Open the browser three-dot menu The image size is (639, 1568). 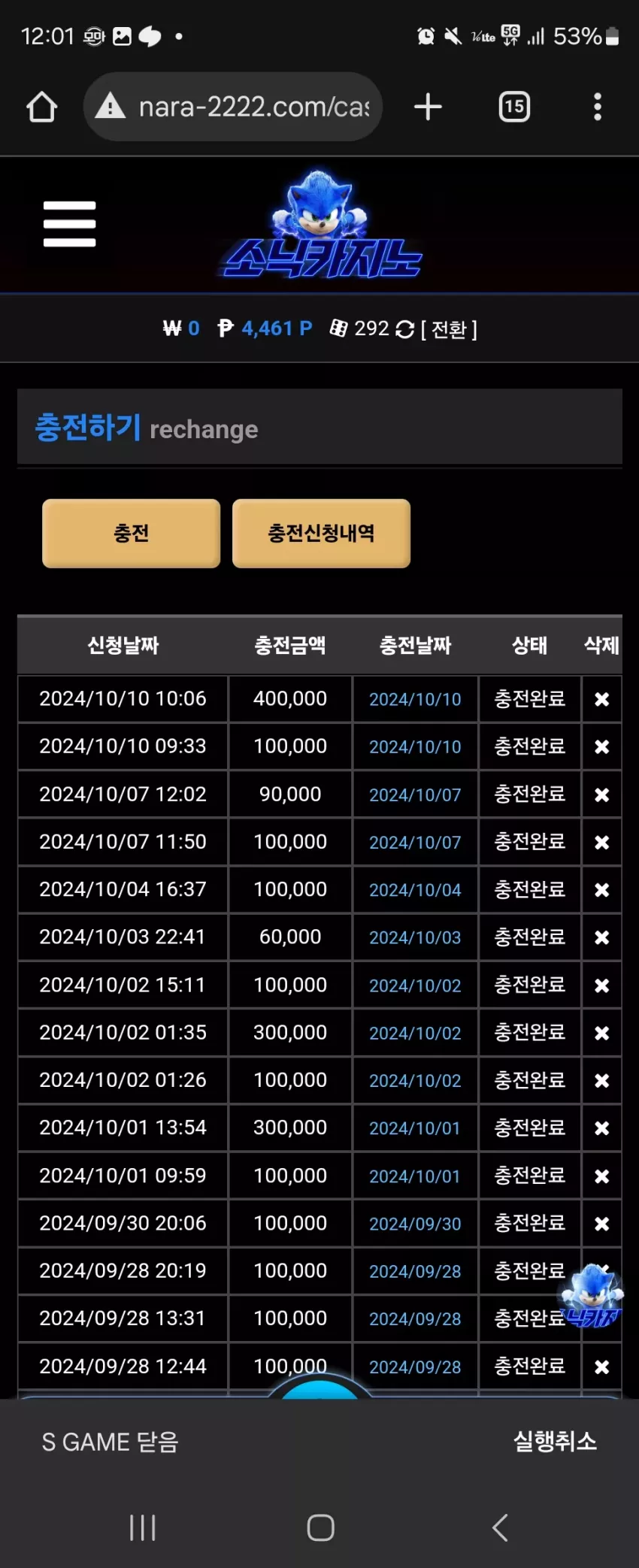click(598, 107)
